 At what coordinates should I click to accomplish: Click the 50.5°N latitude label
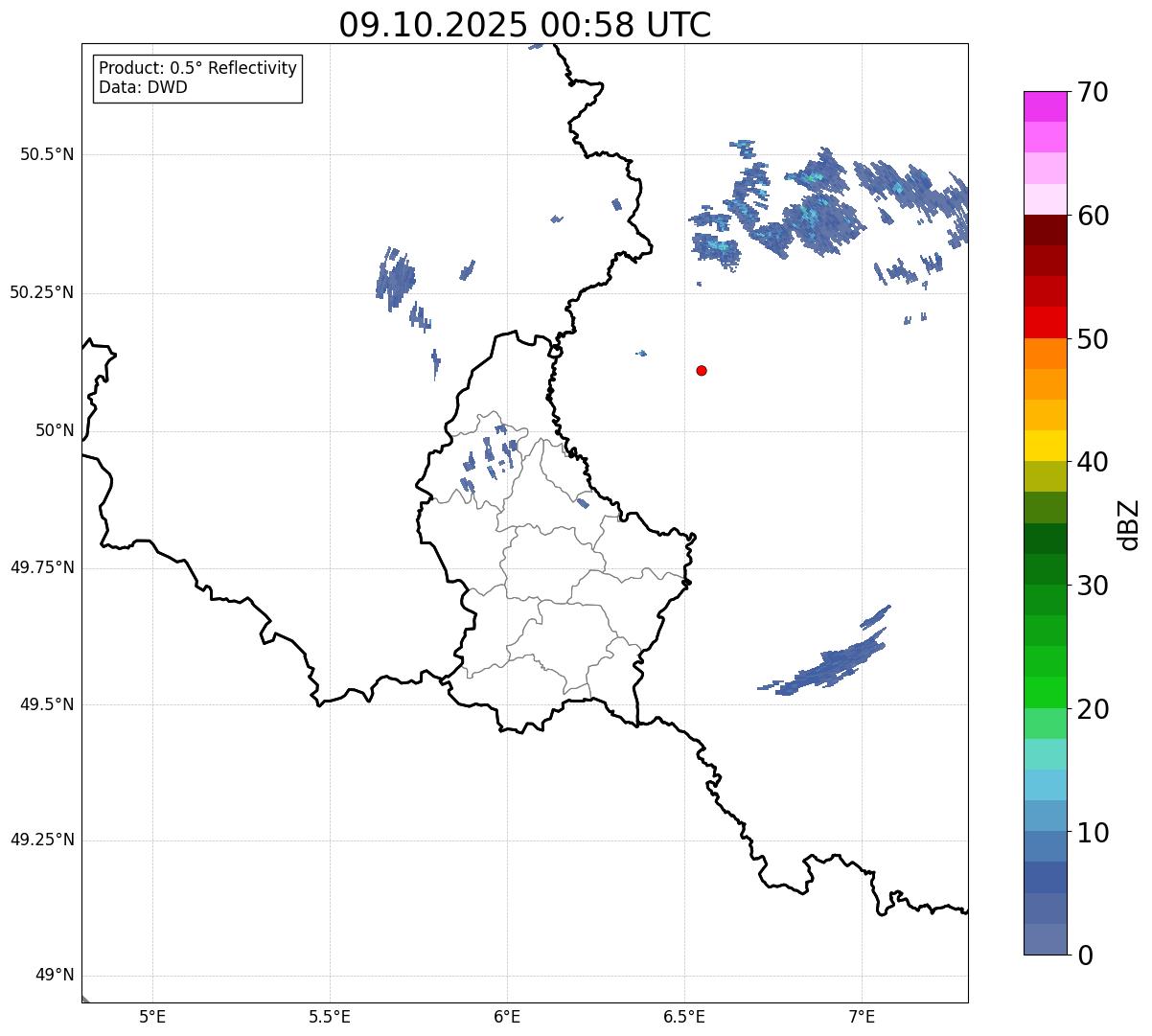coord(47,154)
